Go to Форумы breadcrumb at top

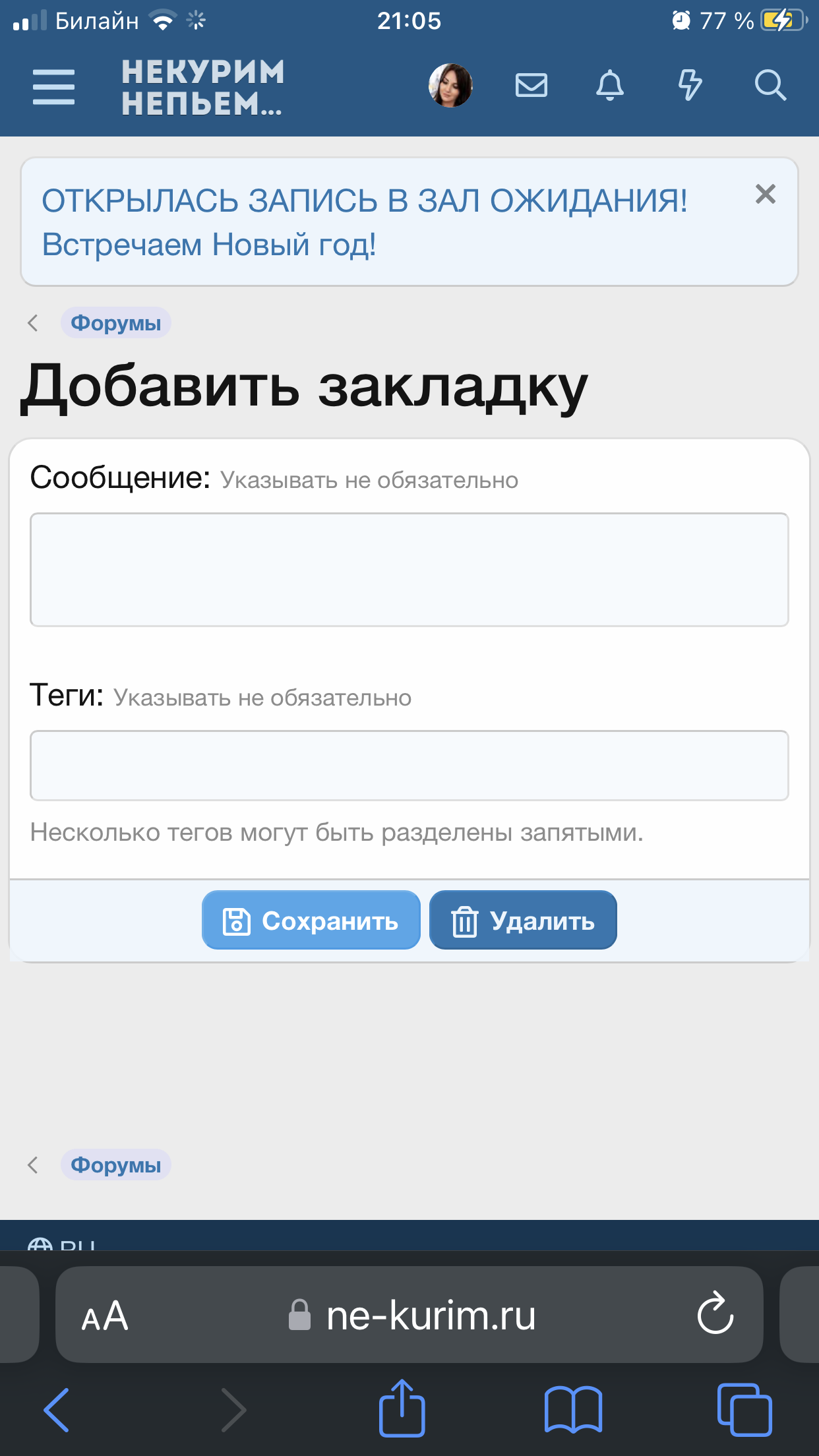[116, 323]
